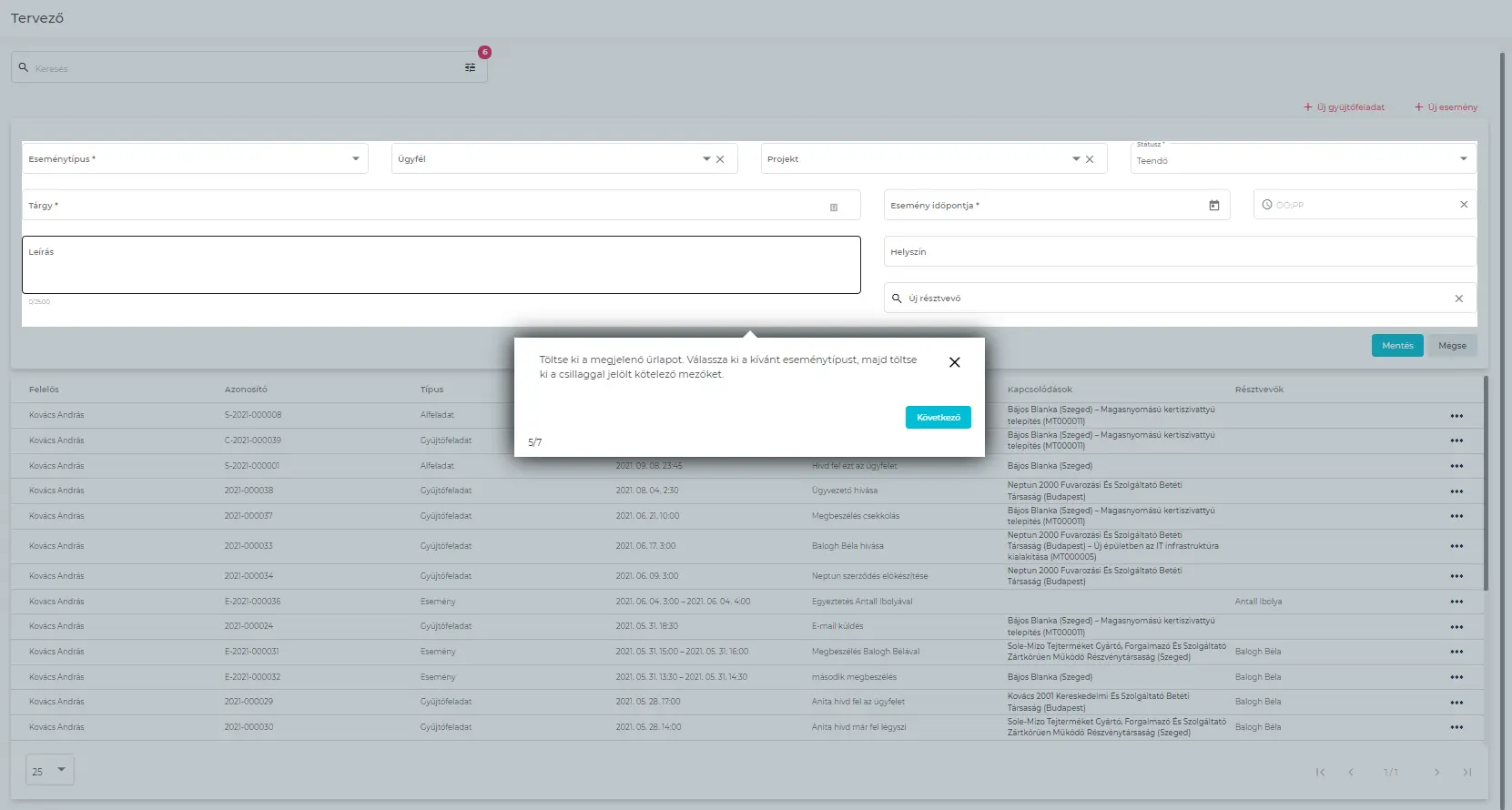Cancel with the Mégse button

[1452, 346]
